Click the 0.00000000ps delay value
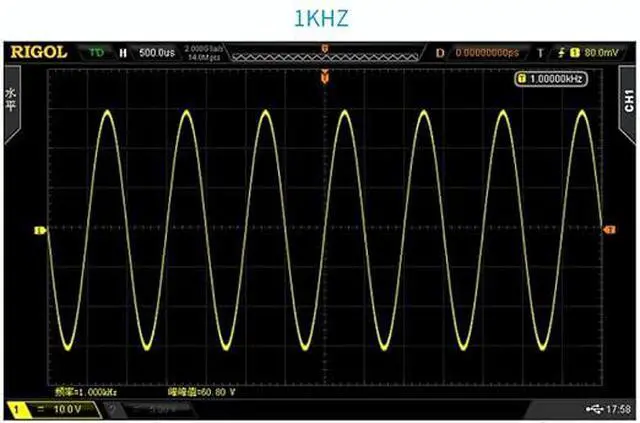 (x=488, y=51)
